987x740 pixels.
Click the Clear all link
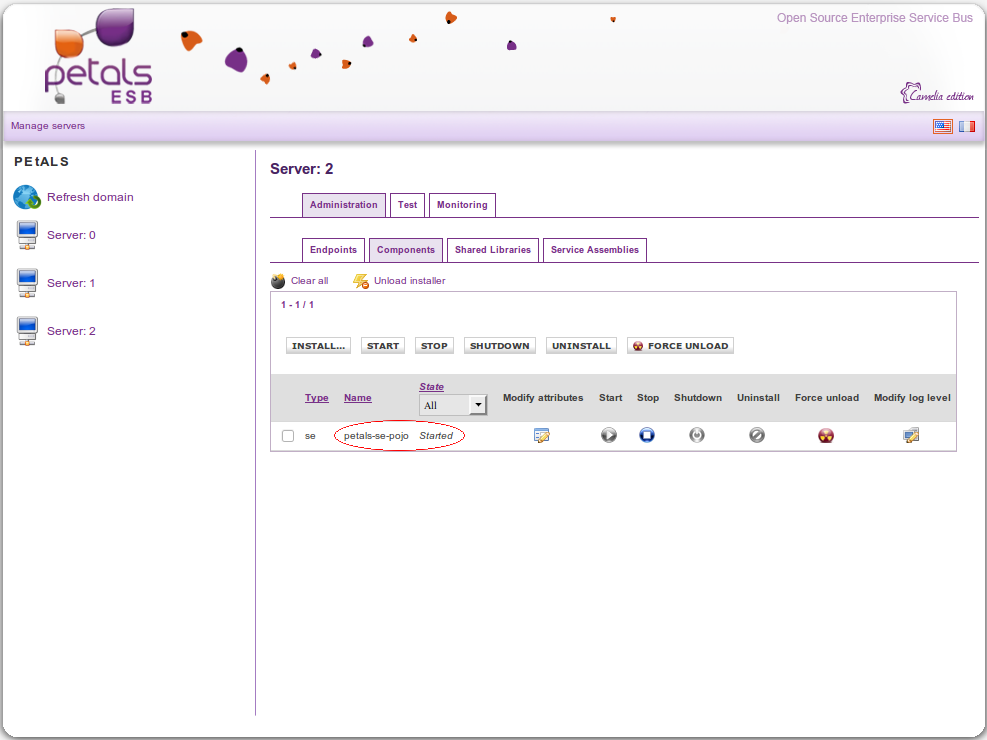point(309,281)
